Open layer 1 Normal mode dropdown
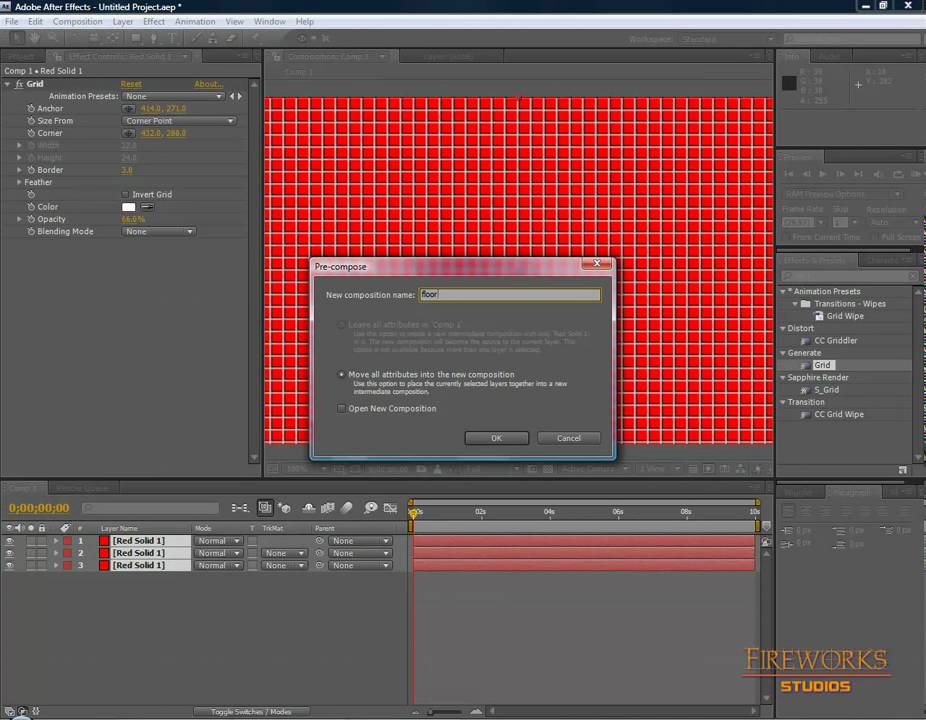Screen dimensions: 926x720 point(219,541)
